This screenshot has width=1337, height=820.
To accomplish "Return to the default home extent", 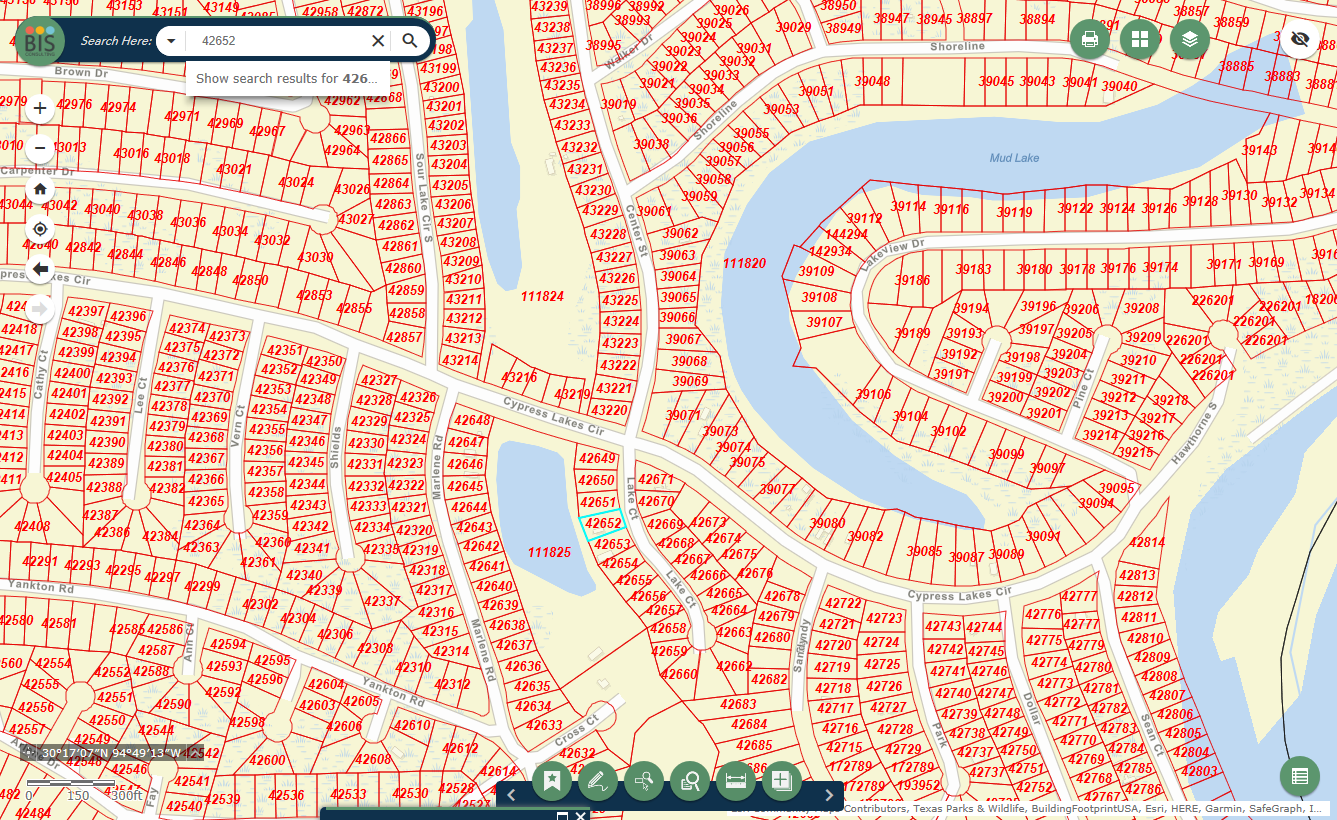I will click(40, 189).
